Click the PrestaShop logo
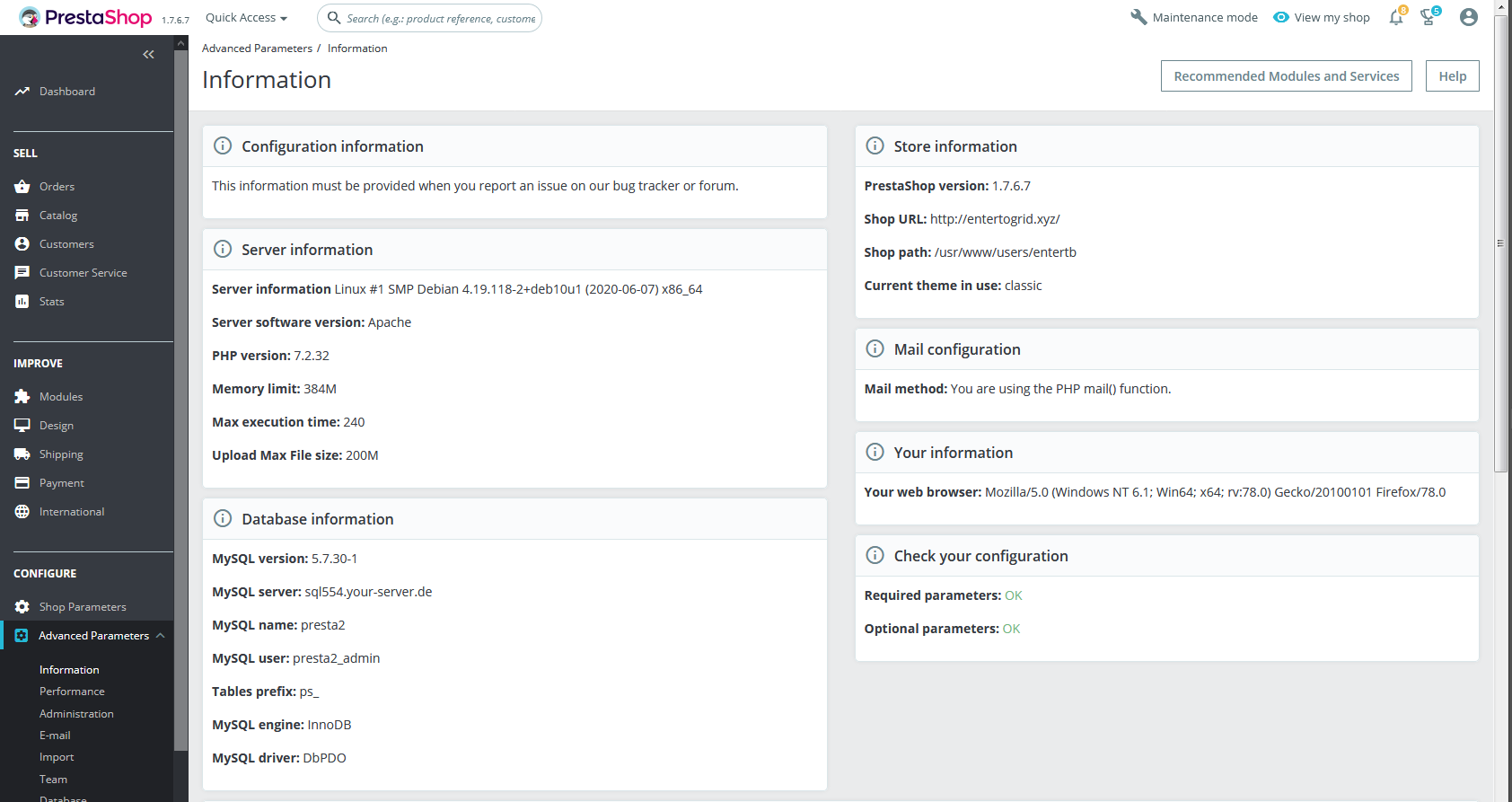This screenshot has width=1512, height=802. [x=86, y=17]
